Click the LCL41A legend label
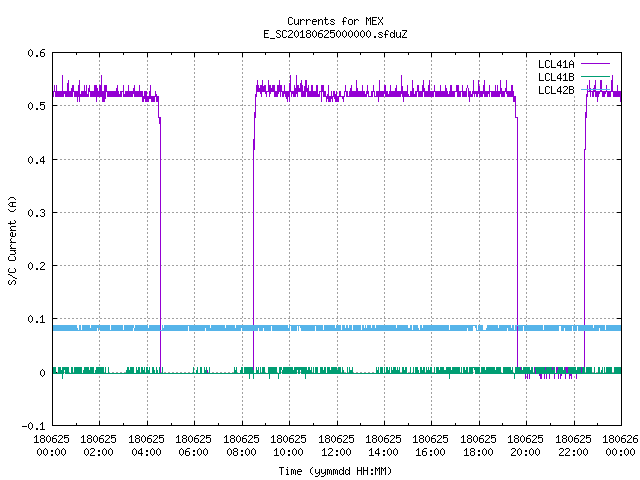640x480 pixels. [x=556, y=64]
